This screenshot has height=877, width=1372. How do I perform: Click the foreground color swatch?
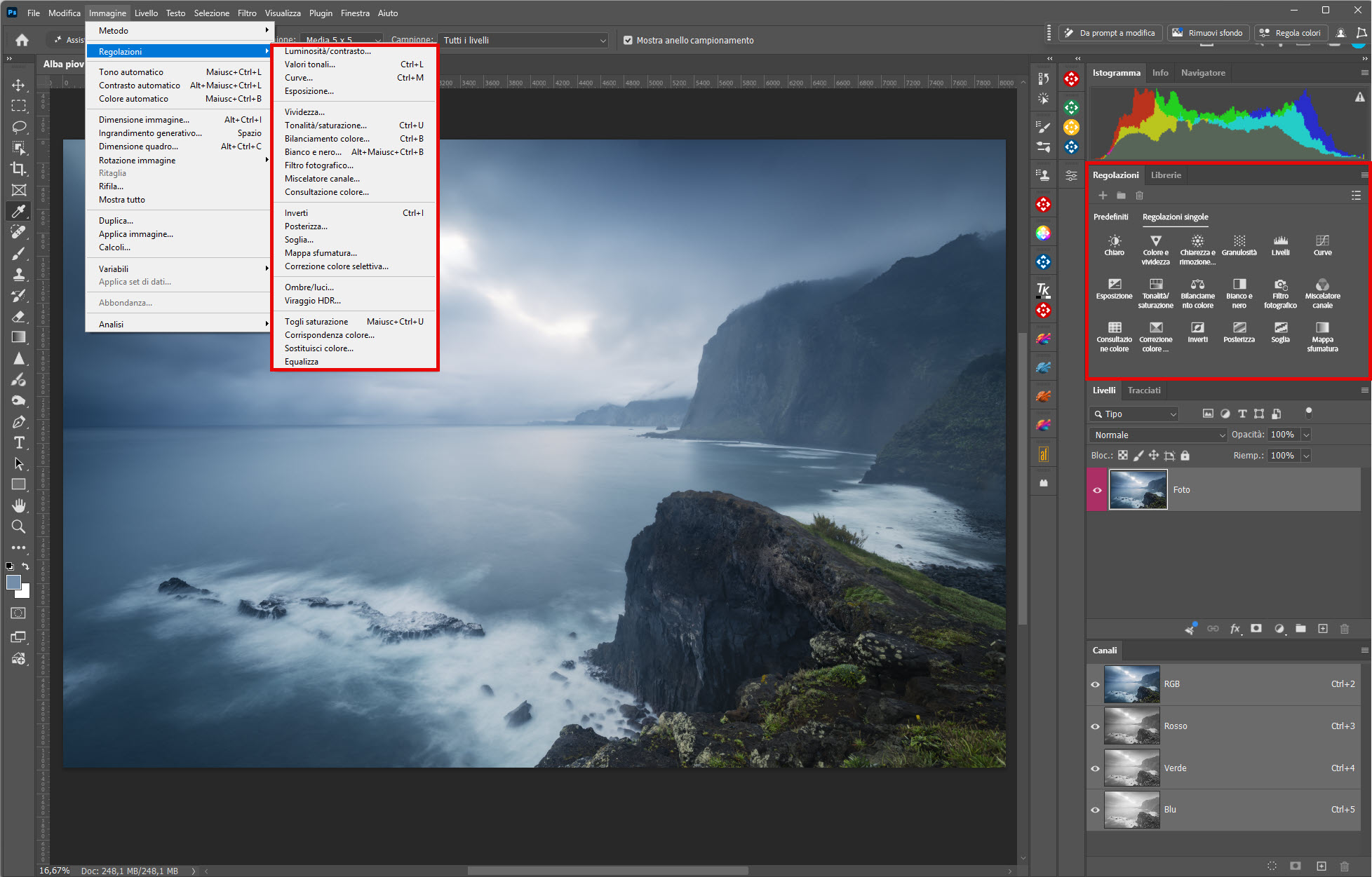tap(13, 582)
